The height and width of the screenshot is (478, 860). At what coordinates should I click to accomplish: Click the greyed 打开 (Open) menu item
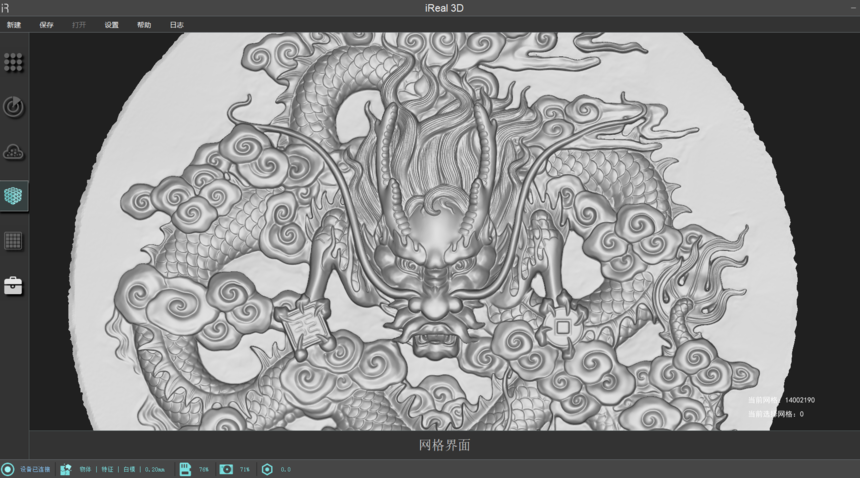point(79,25)
